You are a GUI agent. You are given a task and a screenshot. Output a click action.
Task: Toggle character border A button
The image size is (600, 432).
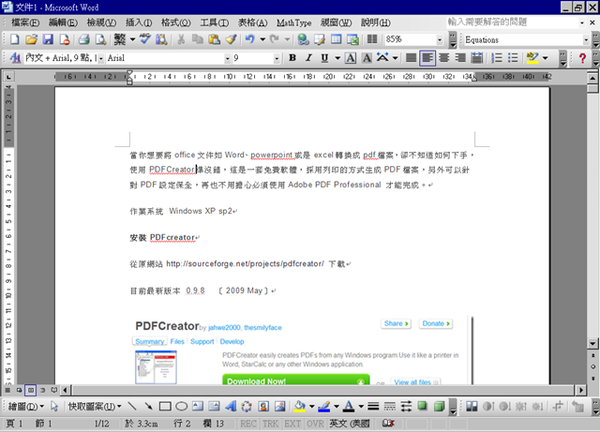click(350, 58)
